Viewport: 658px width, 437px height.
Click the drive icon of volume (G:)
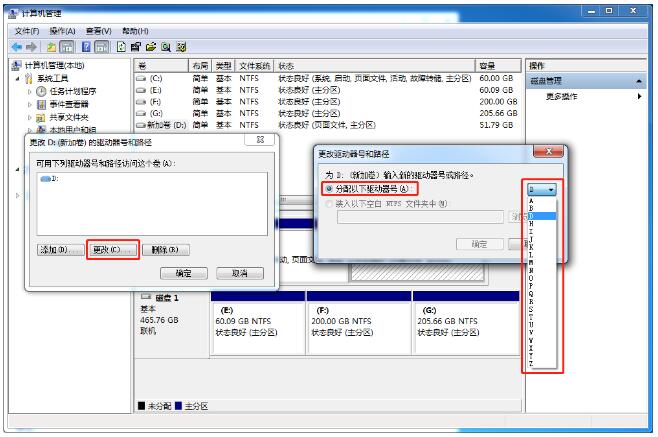[x=141, y=113]
